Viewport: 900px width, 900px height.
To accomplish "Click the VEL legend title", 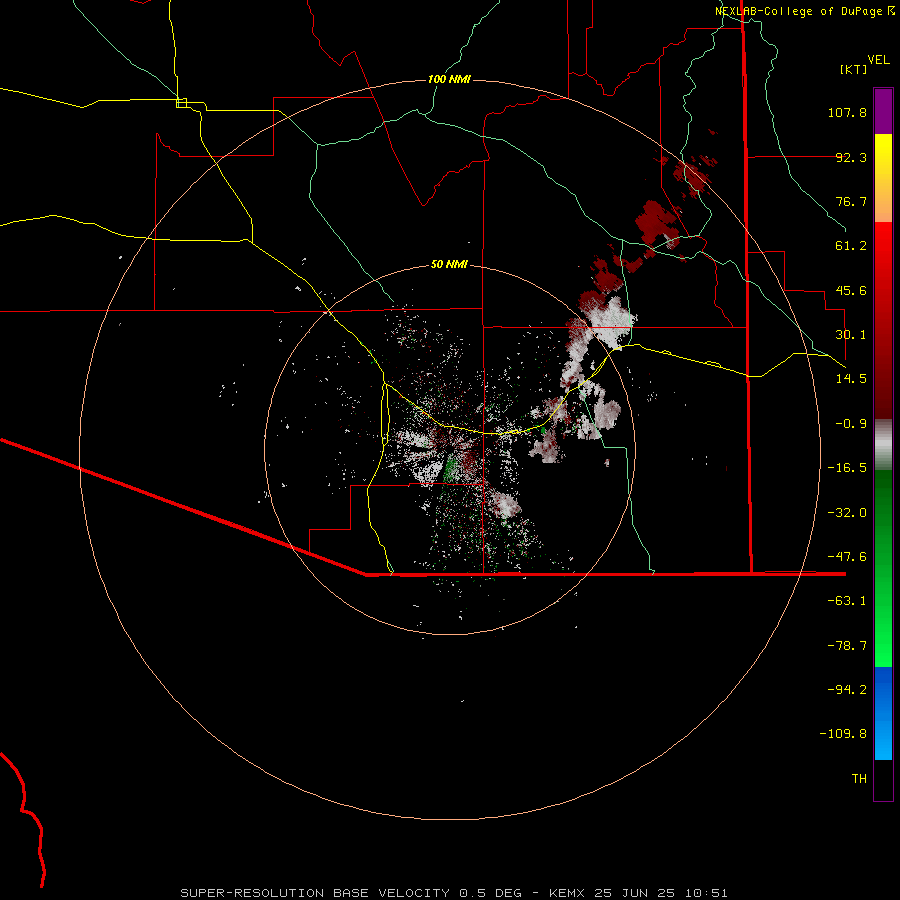I will [x=878, y=59].
